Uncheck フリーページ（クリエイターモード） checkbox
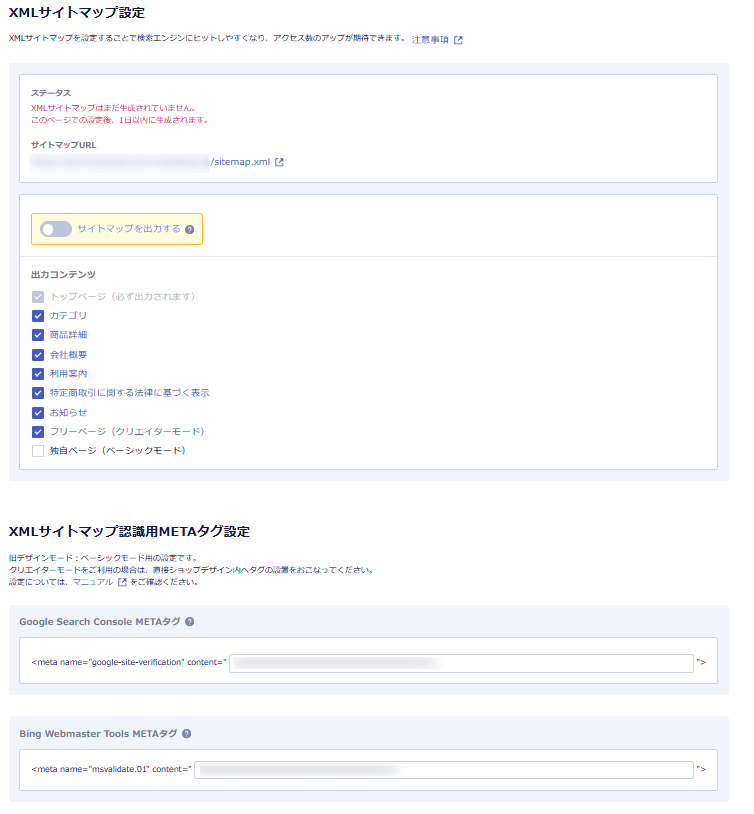The width and height of the screenshot is (754, 814). tap(38, 432)
